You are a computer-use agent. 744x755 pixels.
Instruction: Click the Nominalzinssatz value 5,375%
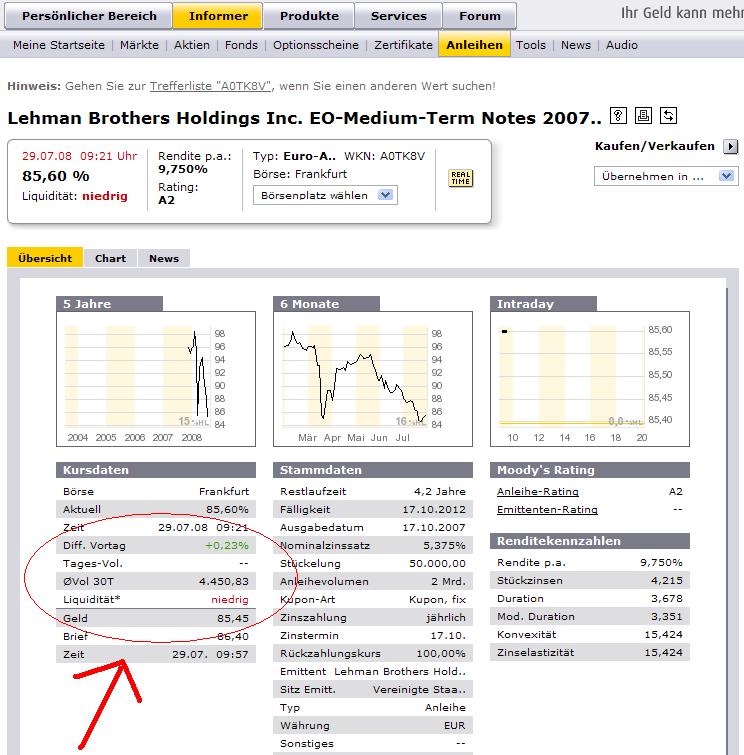tap(444, 546)
